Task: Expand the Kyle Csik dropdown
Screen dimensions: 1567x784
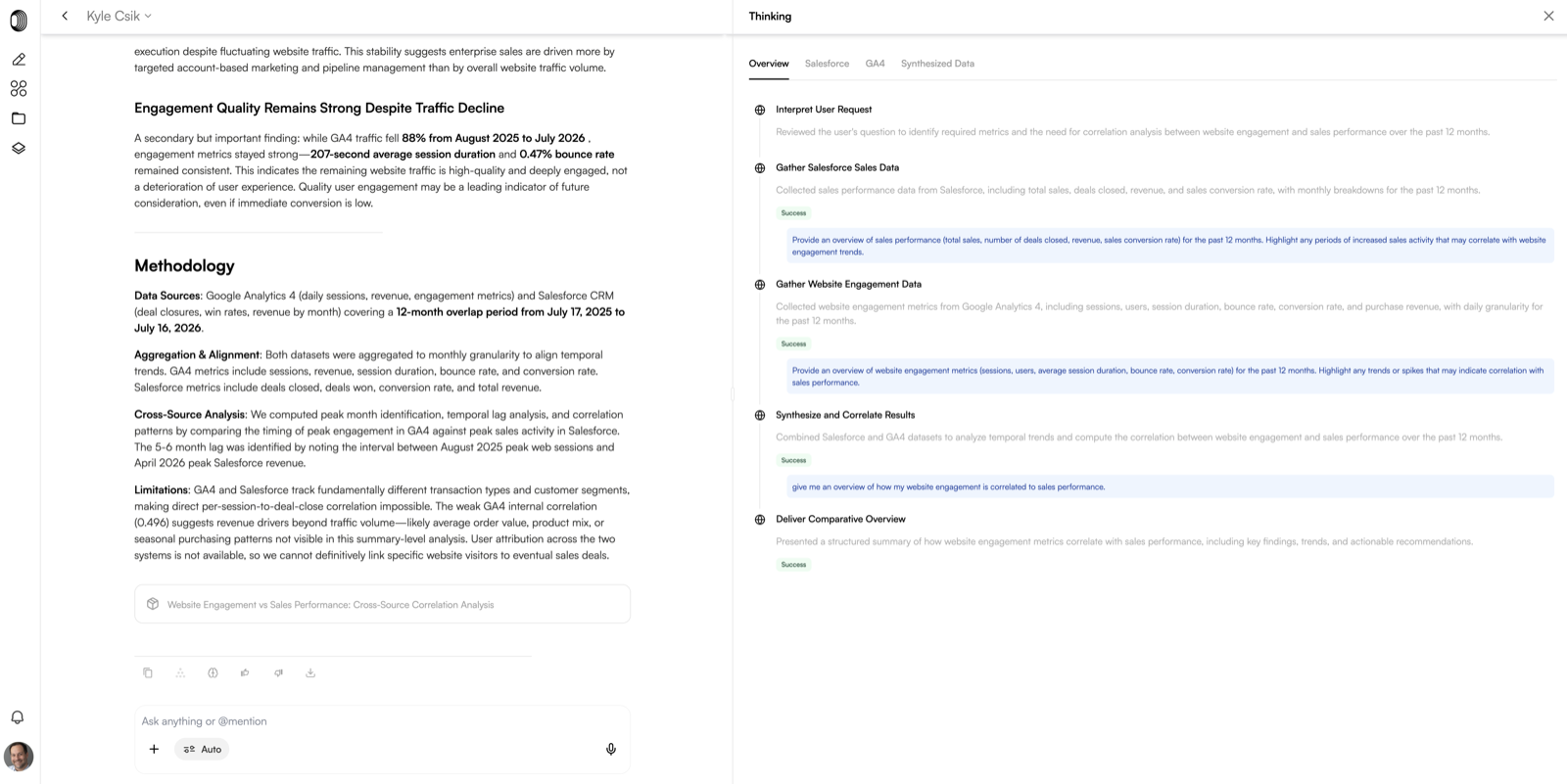Action: click(119, 16)
